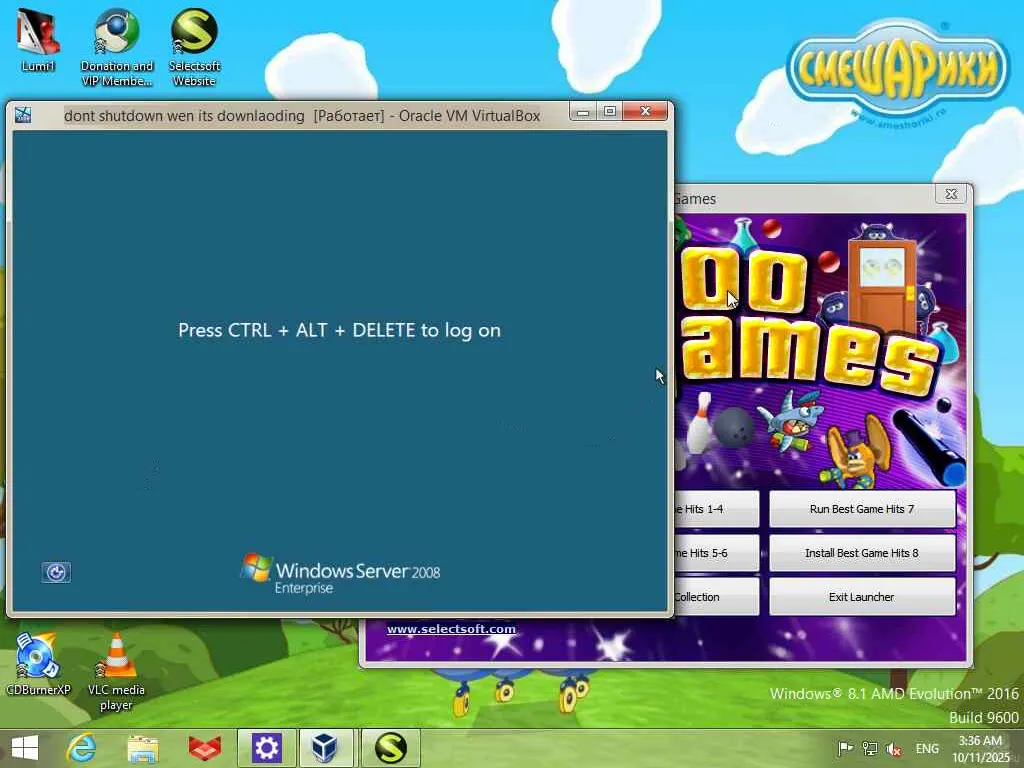Open the Selectsoft Website desktop shortcut
The height and width of the screenshot is (768, 1024).
[x=194, y=46]
